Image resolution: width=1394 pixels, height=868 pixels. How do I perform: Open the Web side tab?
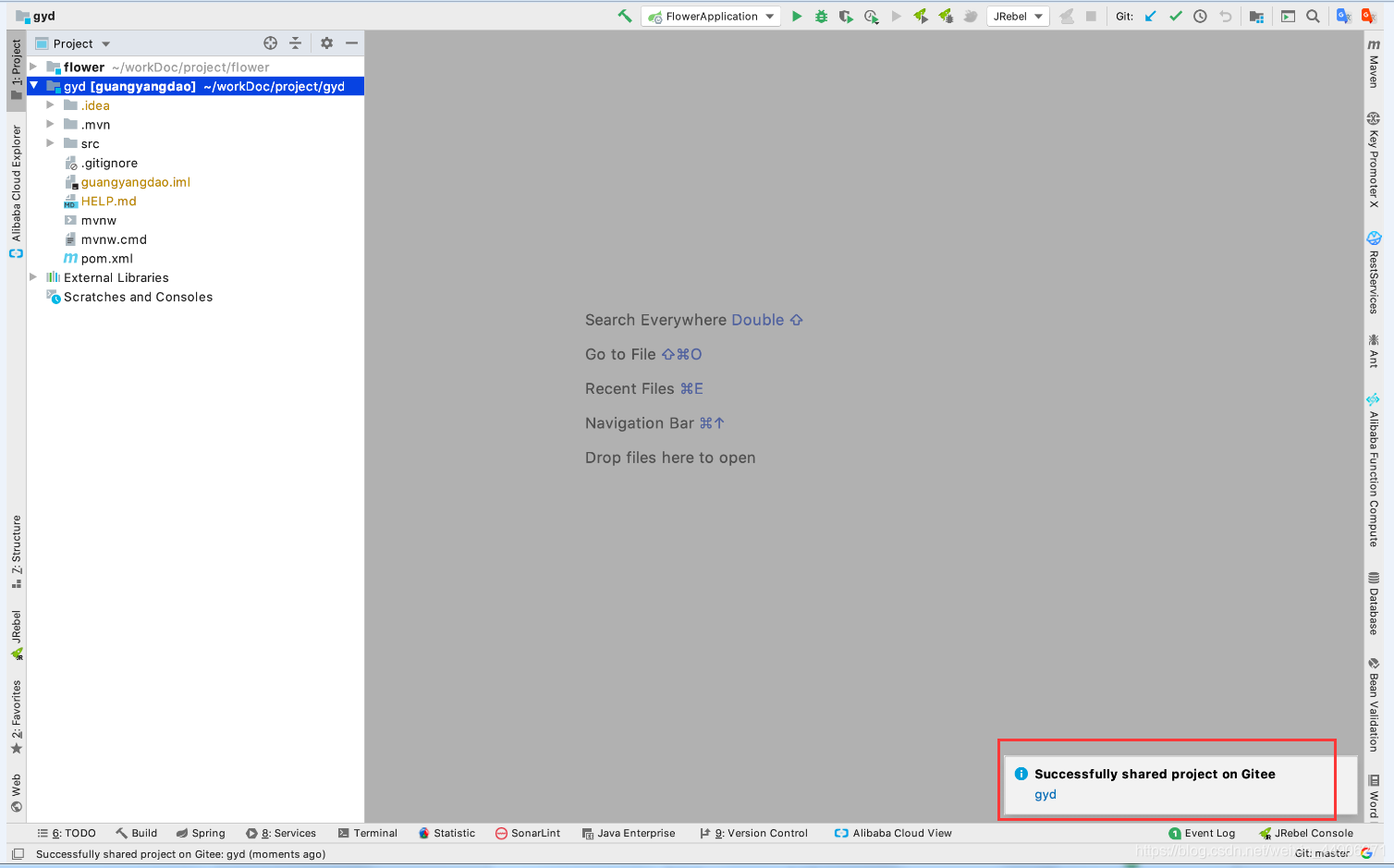coord(17,793)
